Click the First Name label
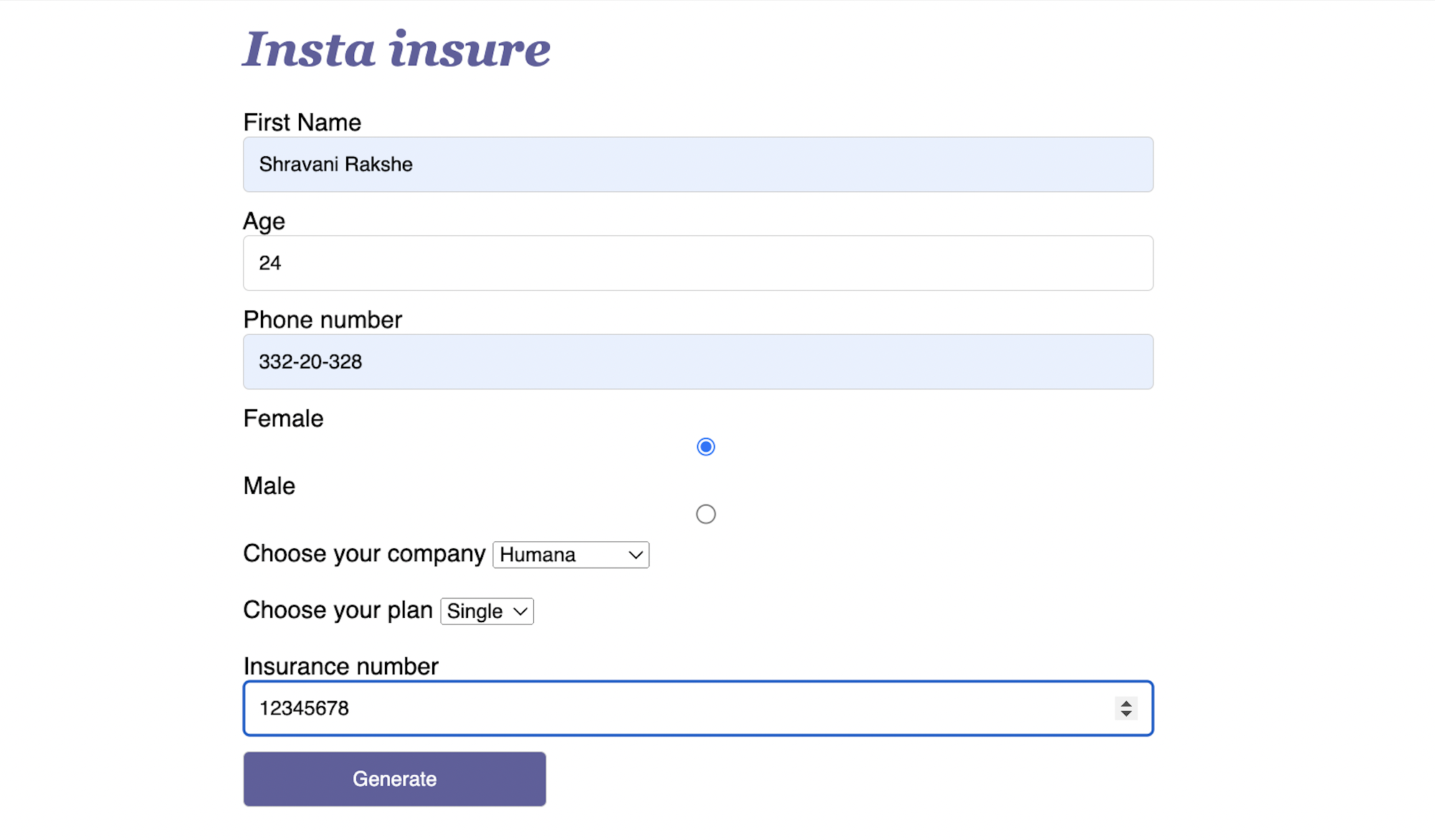Image resolution: width=1435 pixels, height=840 pixels. coord(302,123)
